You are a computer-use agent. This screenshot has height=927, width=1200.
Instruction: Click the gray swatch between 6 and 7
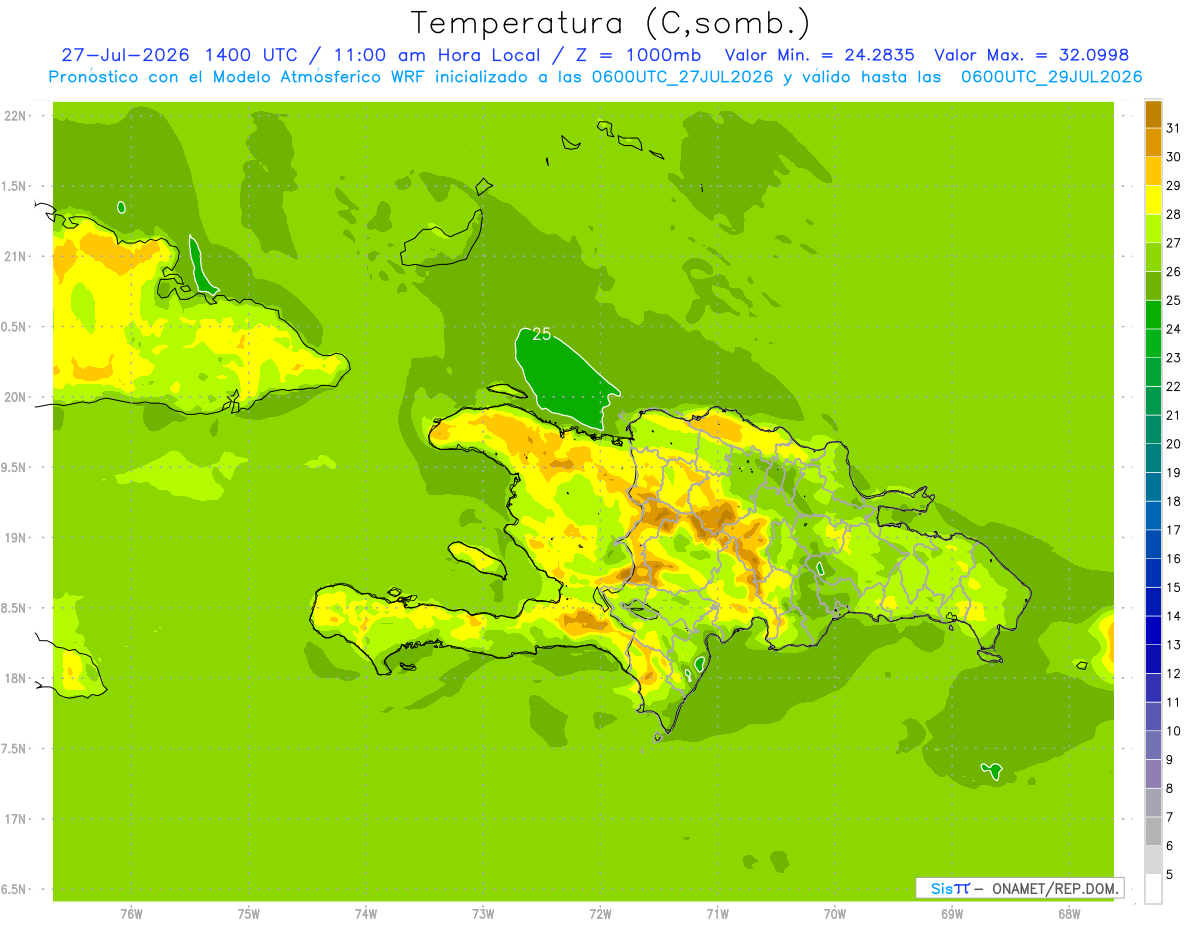(1153, 831)
